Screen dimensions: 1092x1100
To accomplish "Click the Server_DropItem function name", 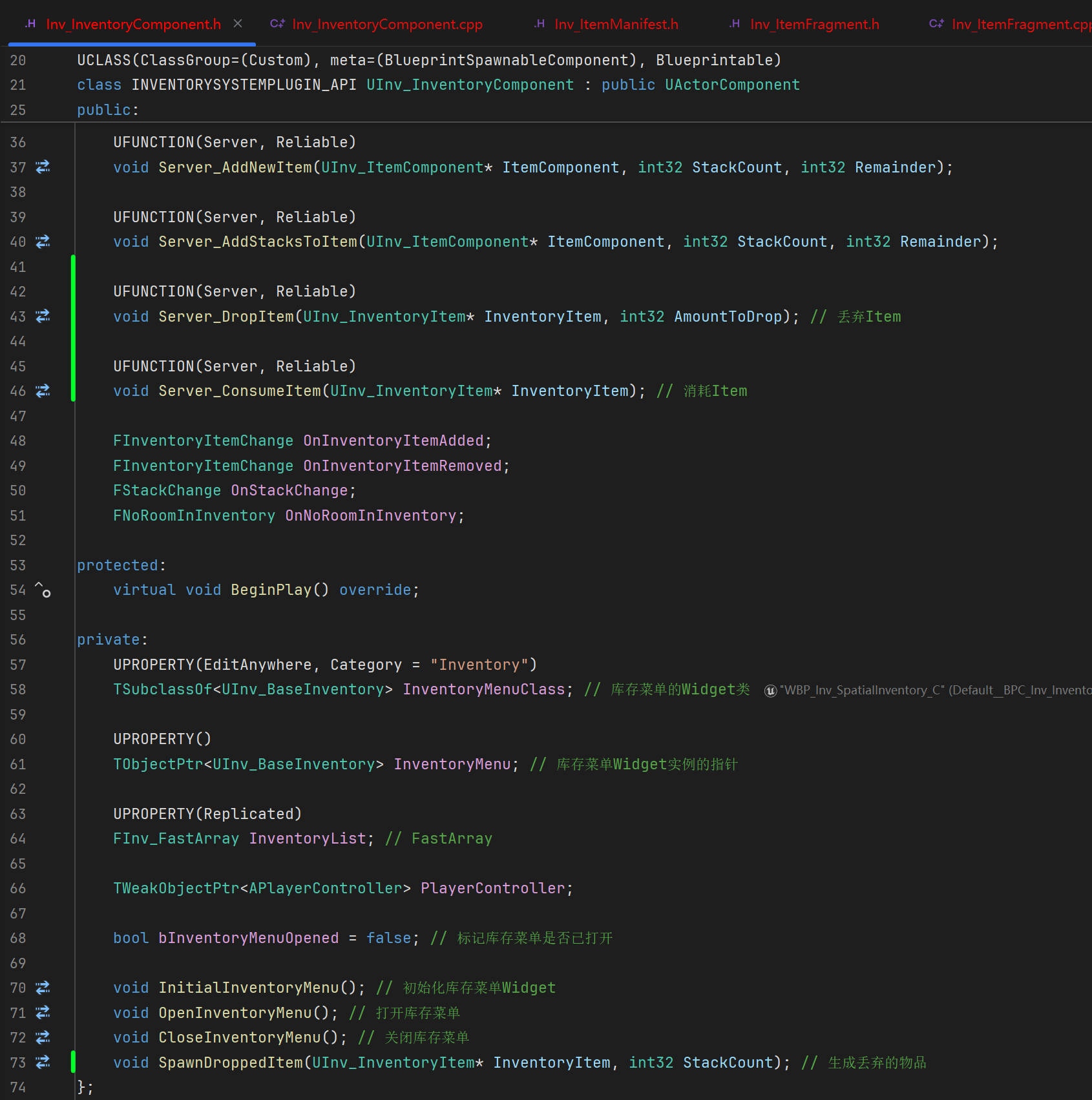I will [226, 317].
